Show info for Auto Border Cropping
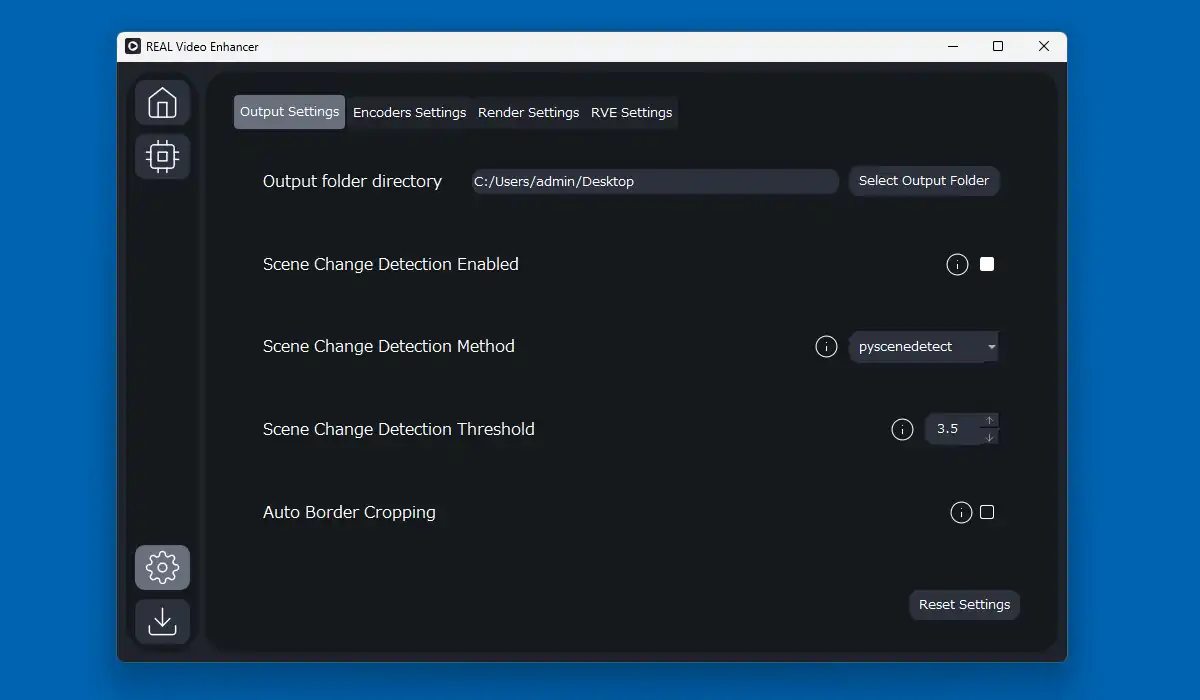1200x700 pixels. point(961,513)
